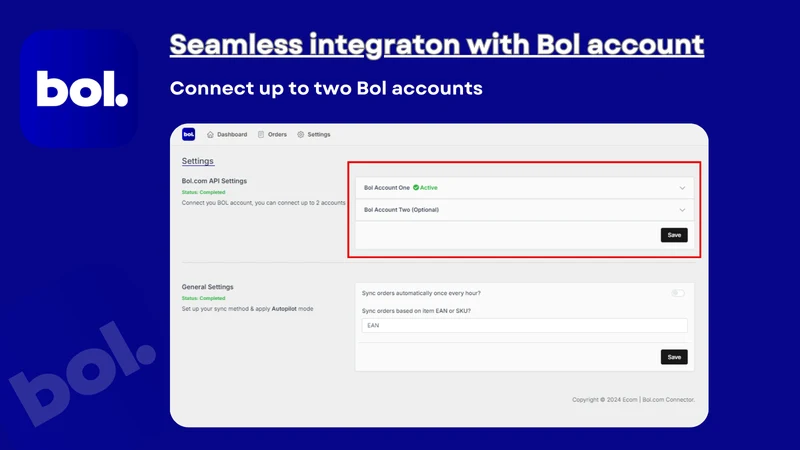
Task: Click the General Settings heading
Action: tap(208, 287)
